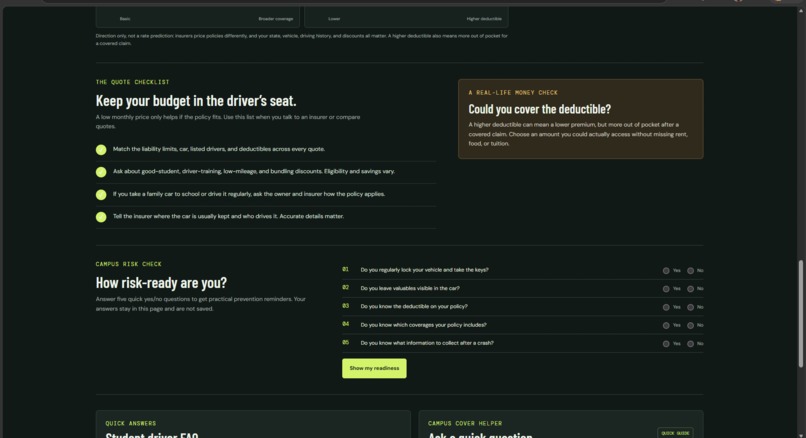Pick Yes for knowing which coverages included

point(666,325)
